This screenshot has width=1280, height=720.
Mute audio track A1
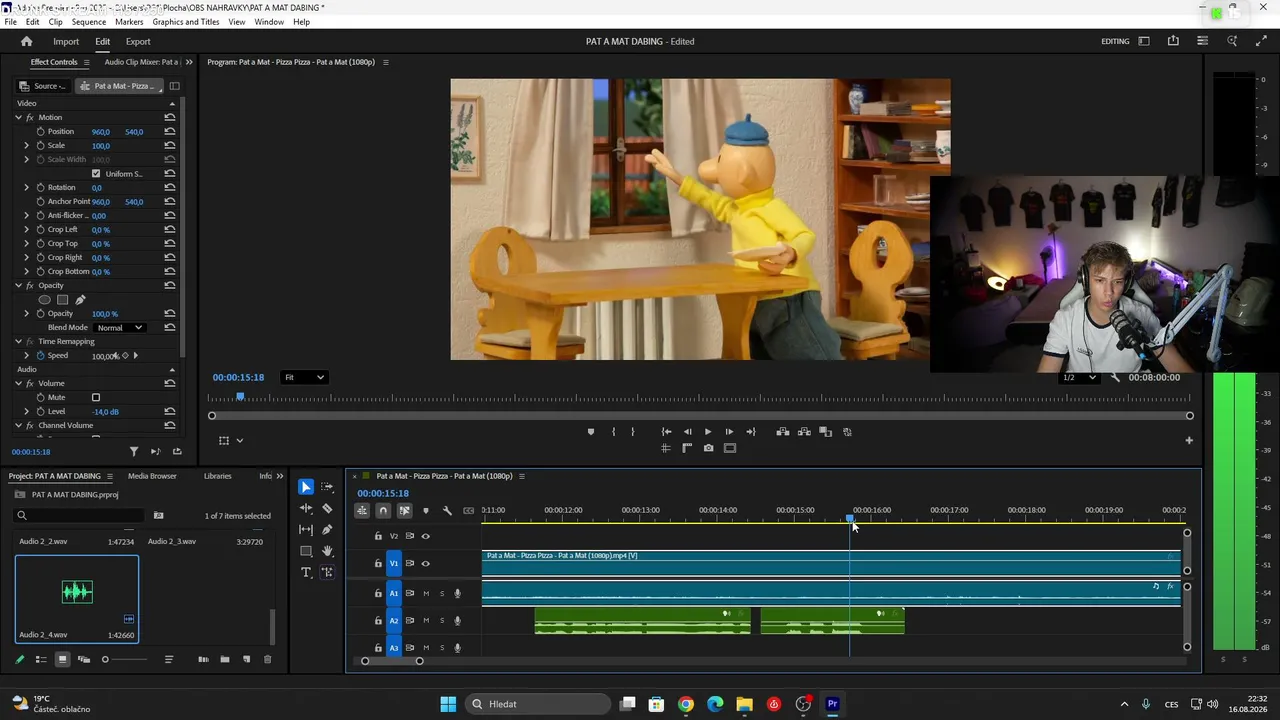tap(426, 594)
